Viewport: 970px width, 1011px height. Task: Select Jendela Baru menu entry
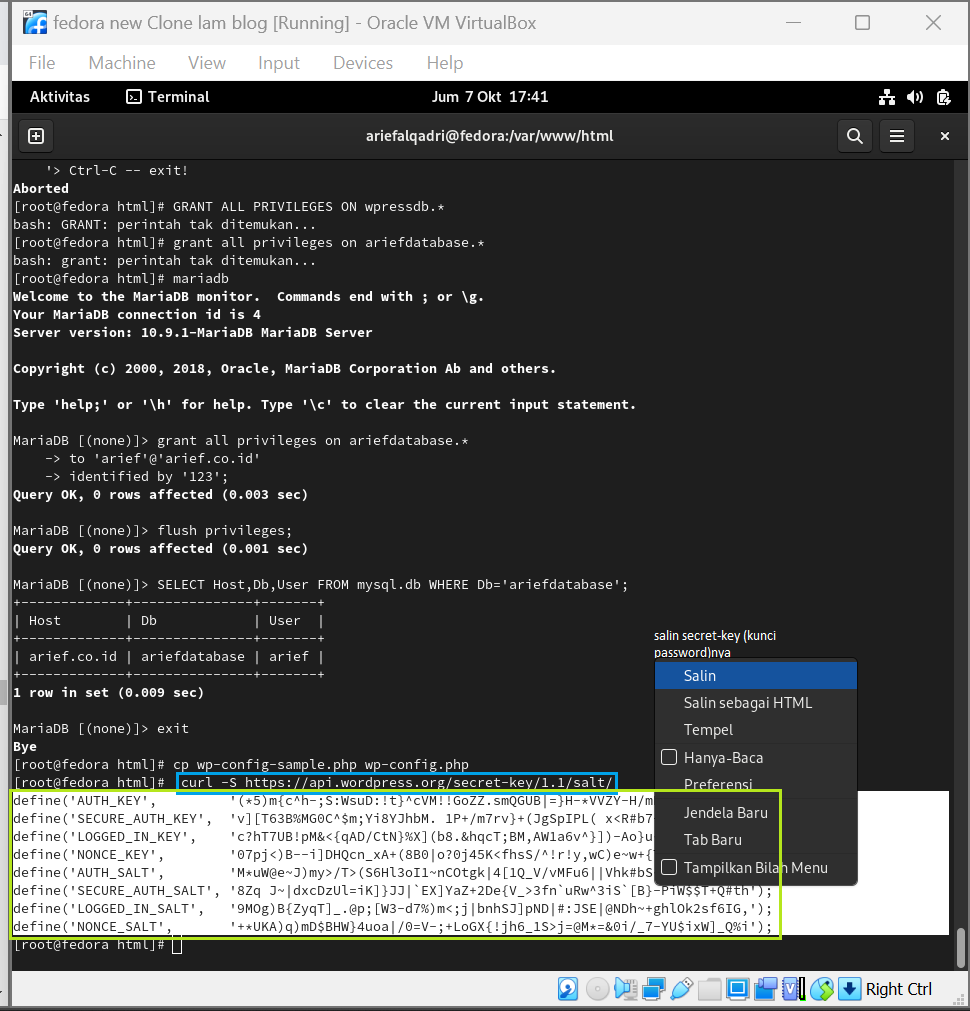point(755,812)
